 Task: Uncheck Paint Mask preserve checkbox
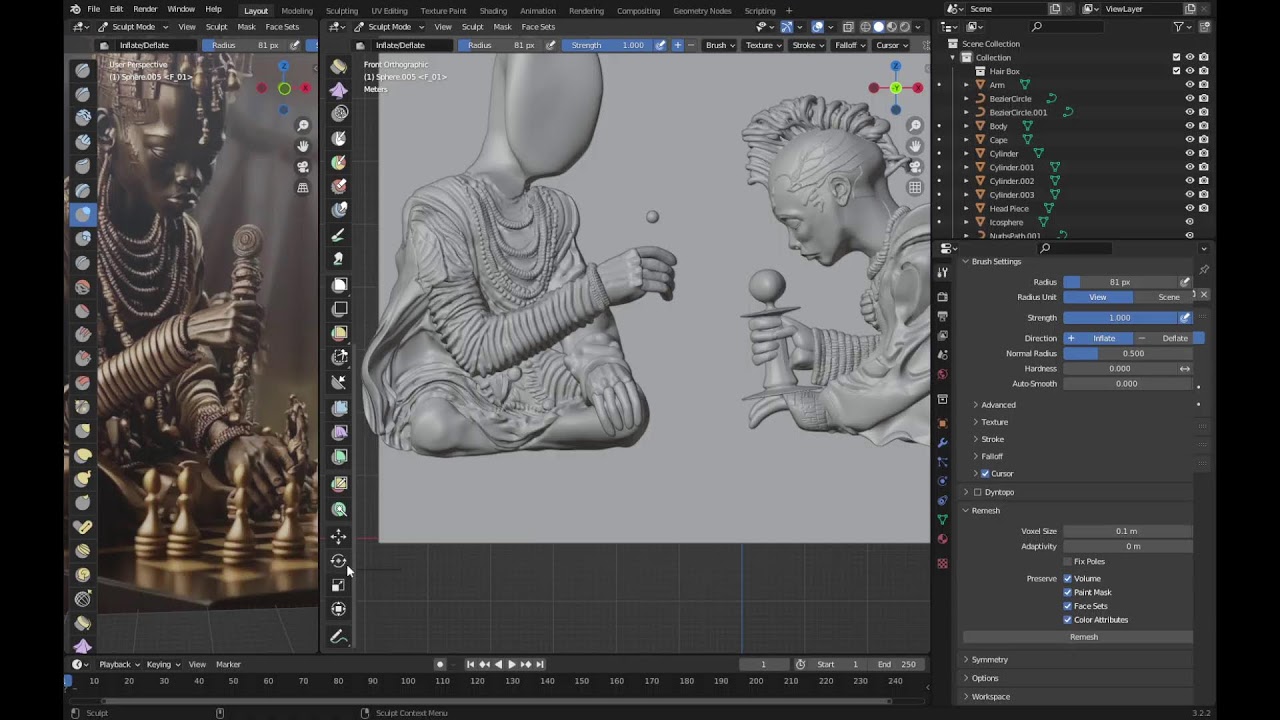[1068, 592]
